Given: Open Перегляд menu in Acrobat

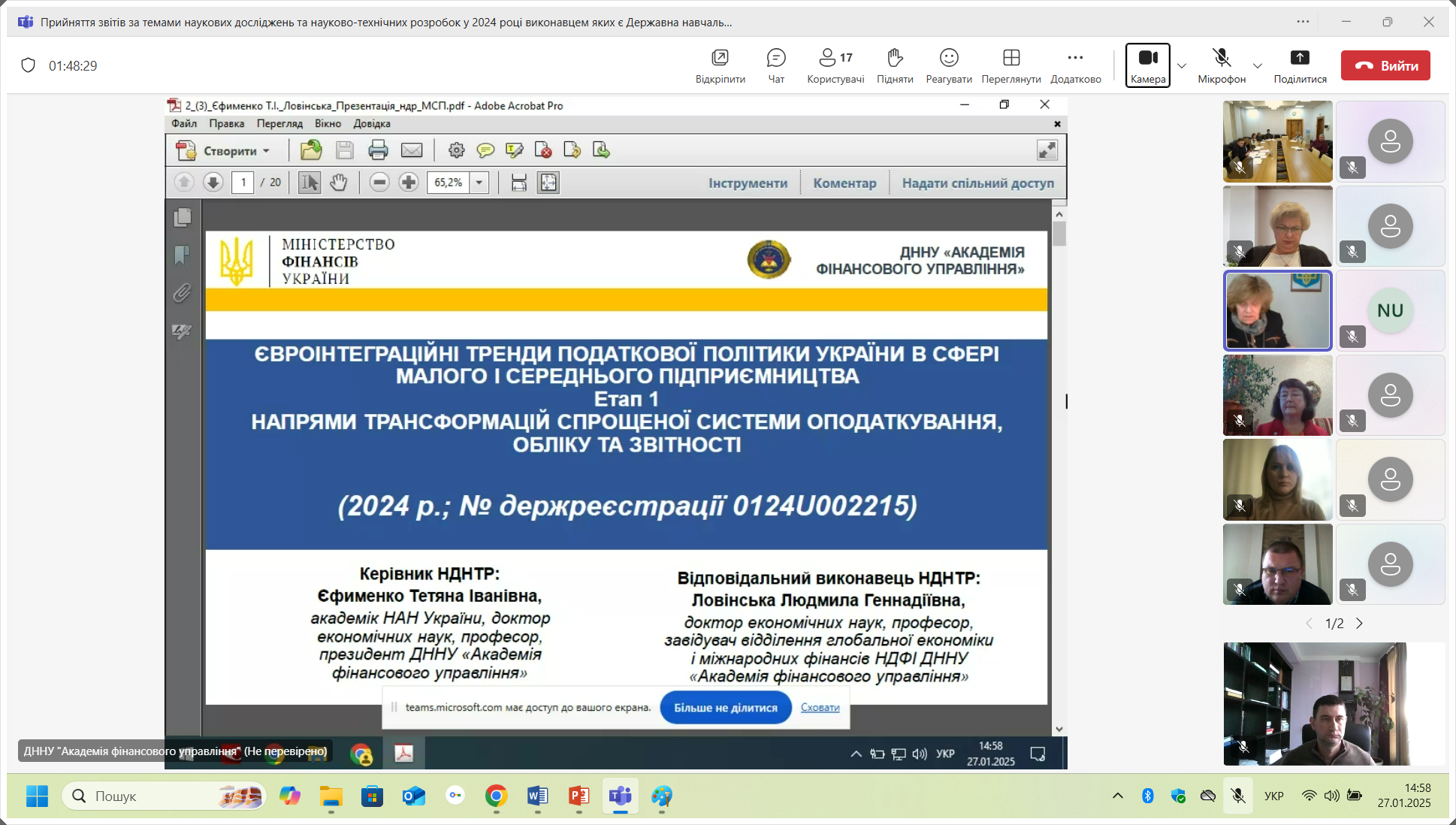Looking at the screenshot, I should tap(279, 123).
